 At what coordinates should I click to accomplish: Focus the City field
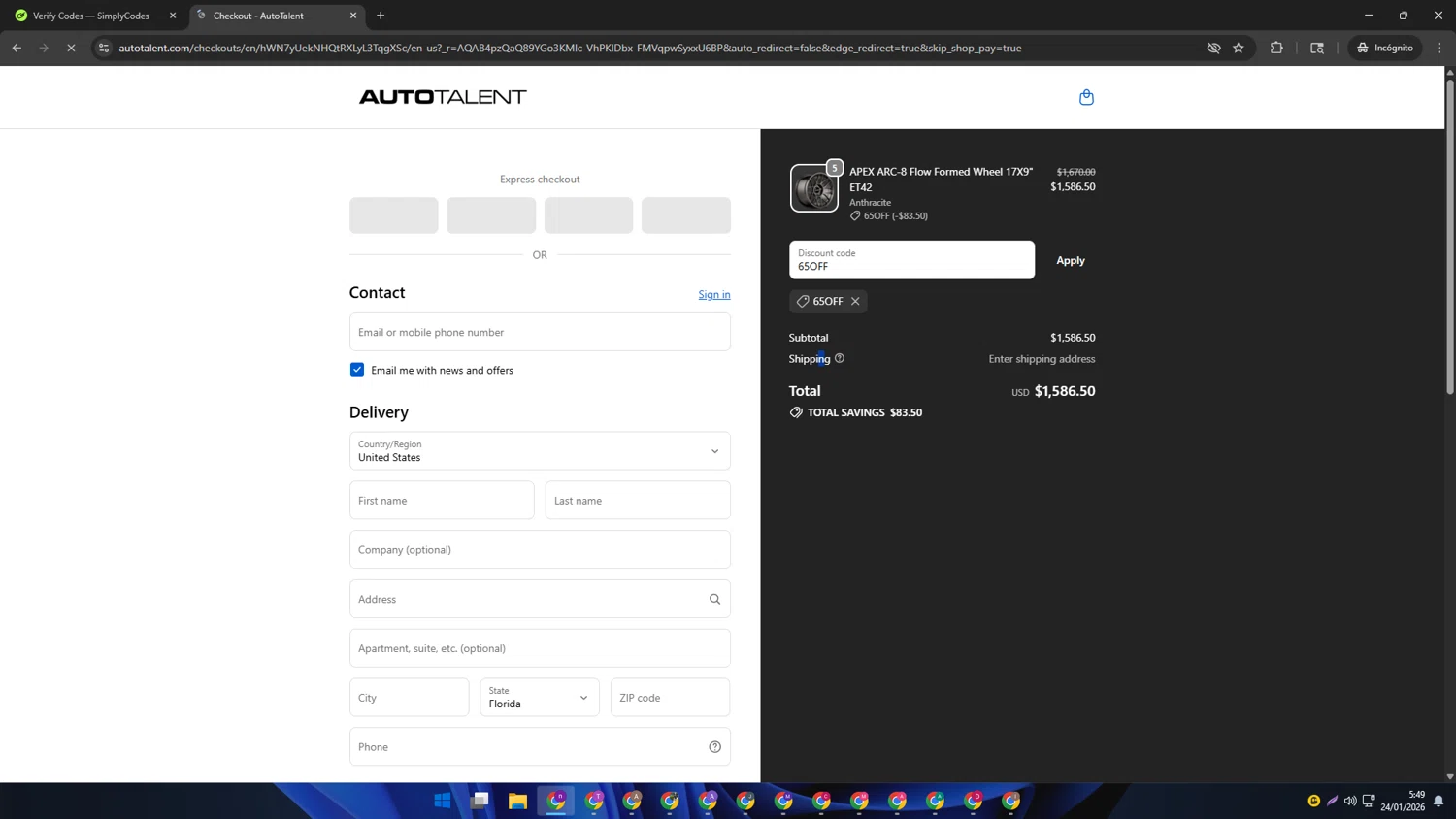pos(409,697)
